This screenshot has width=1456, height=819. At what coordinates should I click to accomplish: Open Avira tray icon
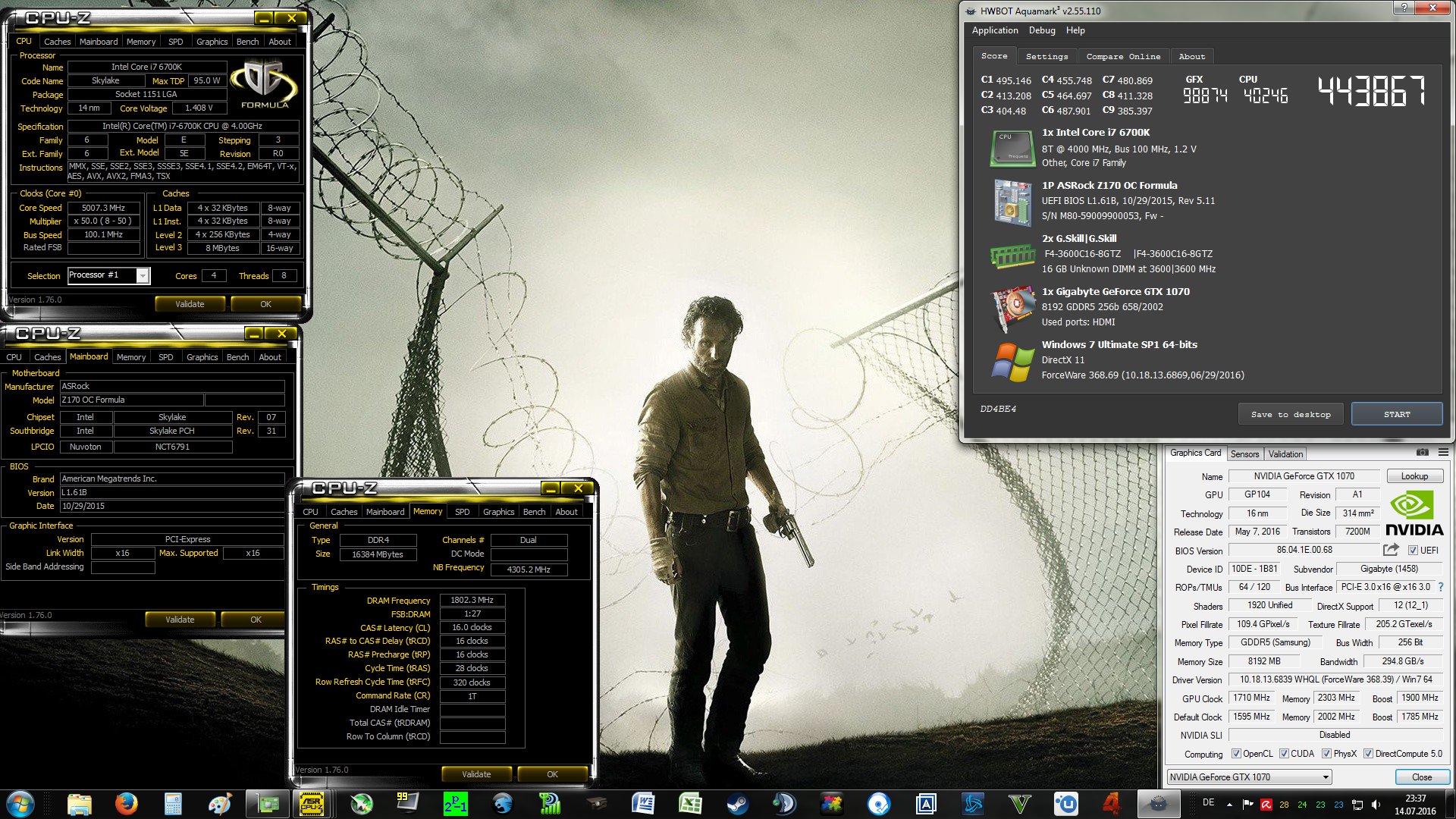(x=1266, y=805)
